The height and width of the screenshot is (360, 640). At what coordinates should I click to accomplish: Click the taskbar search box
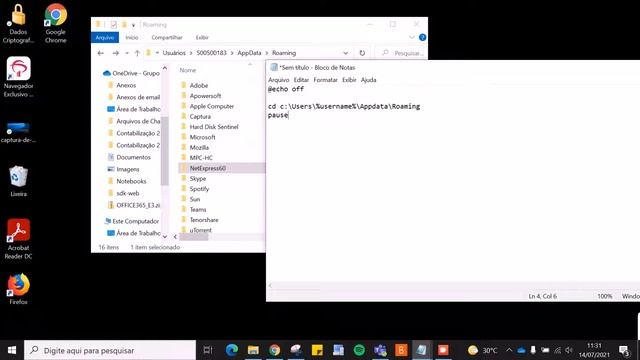tap(110, 350)
